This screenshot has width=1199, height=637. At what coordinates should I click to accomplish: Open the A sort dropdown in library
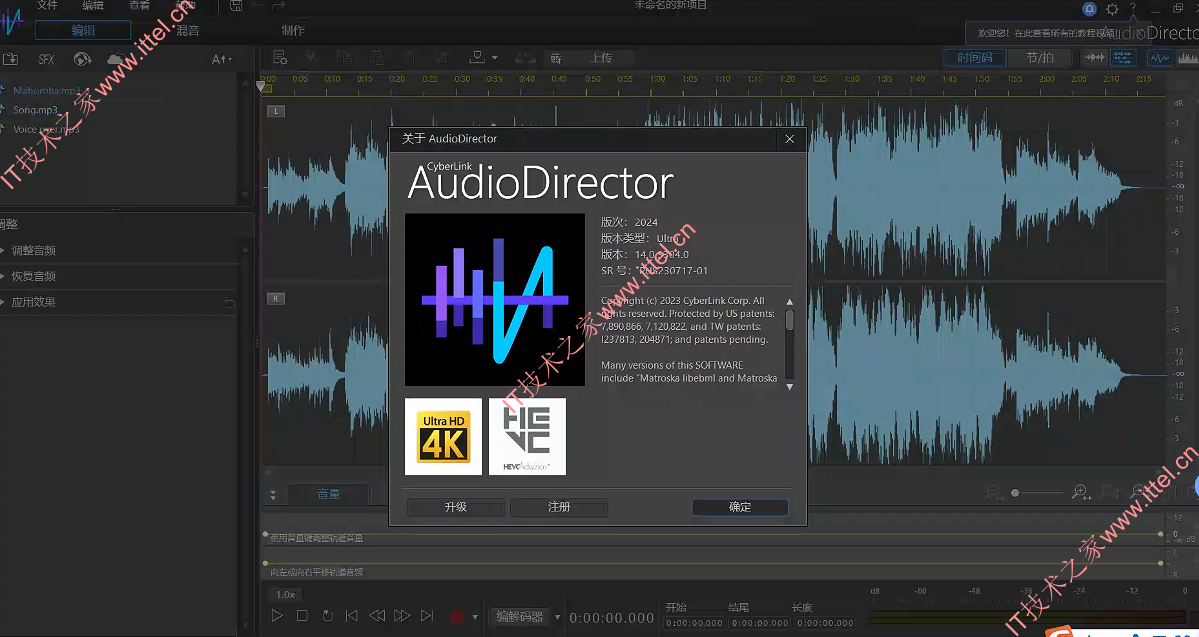[x=221, y=59]
